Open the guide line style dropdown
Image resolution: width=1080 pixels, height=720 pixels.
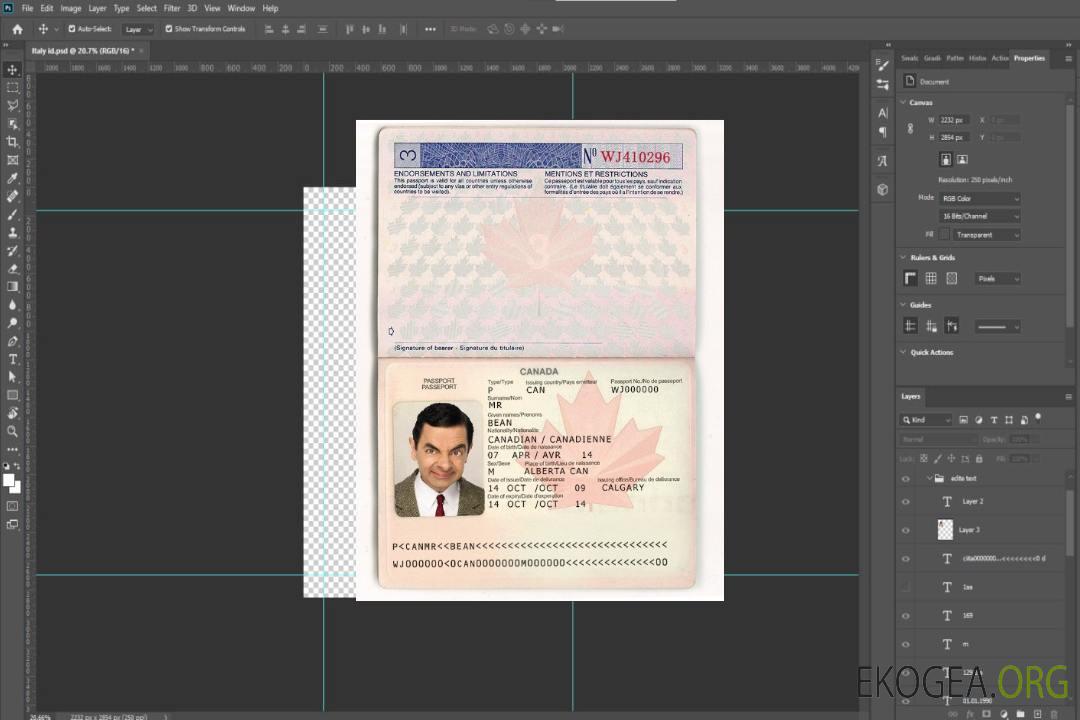pyautogui.click(x=997, y=327)
